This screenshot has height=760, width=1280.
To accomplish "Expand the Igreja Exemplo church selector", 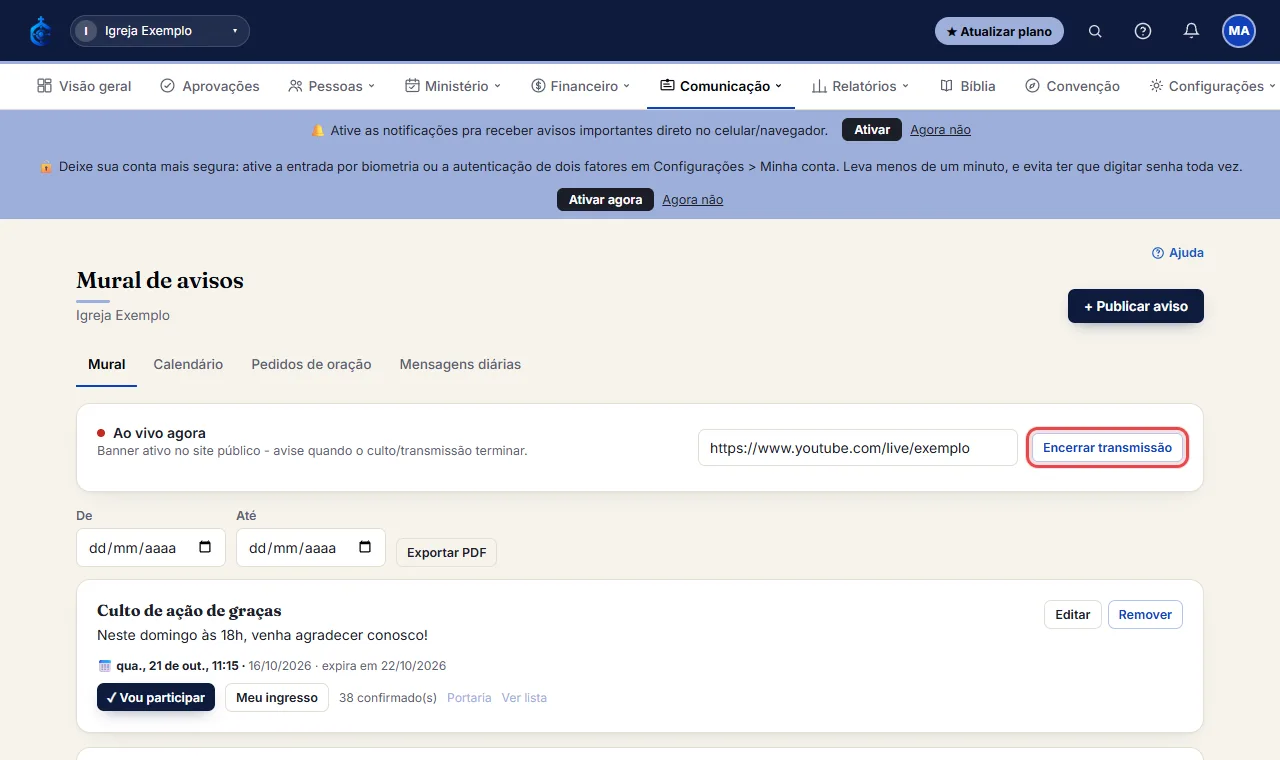I will coord(160,31).
